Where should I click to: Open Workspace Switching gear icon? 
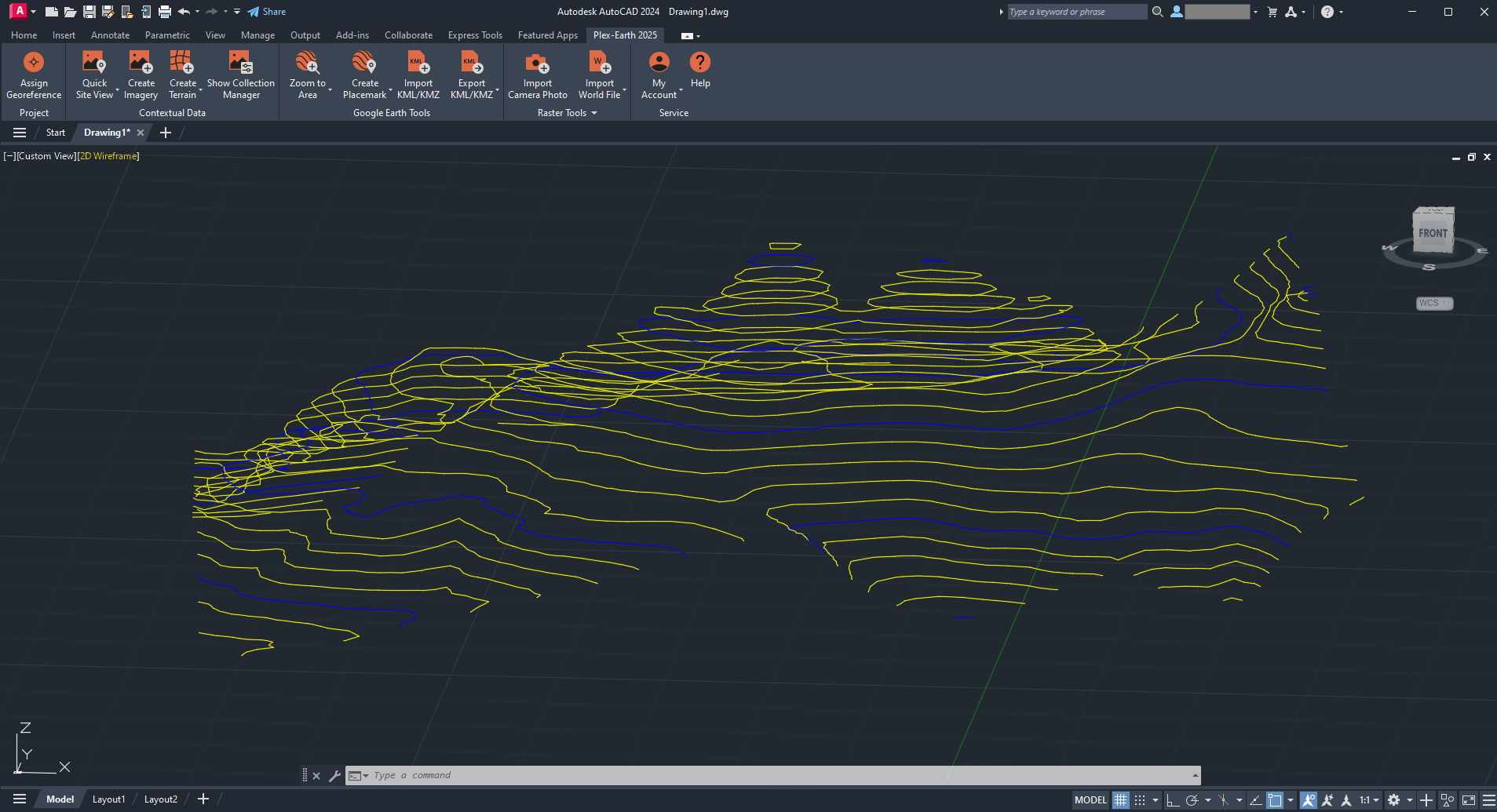coord(1393,800)
